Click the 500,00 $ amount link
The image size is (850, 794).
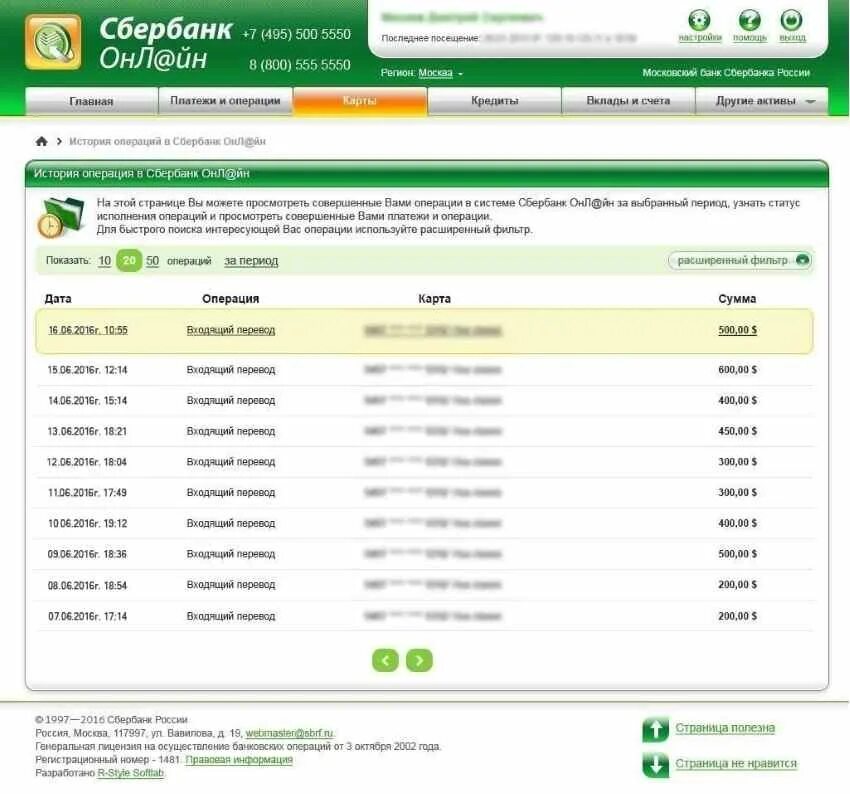click(x=737, y=330)
